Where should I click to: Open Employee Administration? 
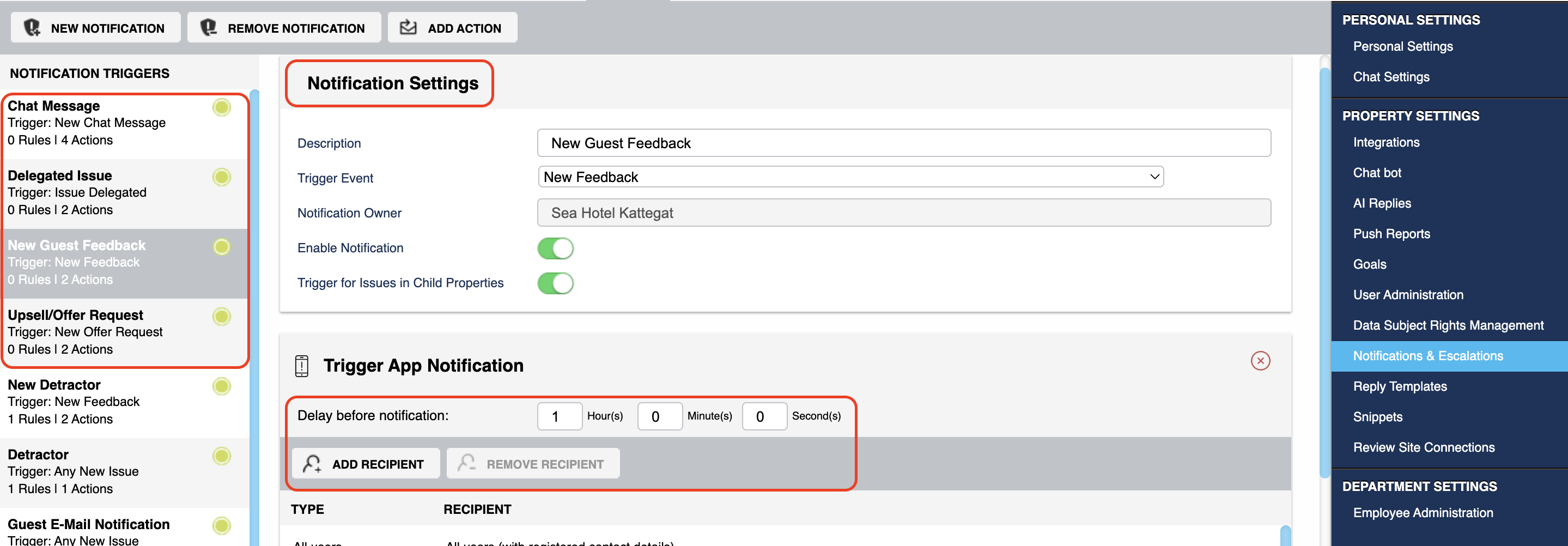pyautogui.click(x=1423, y=513)
